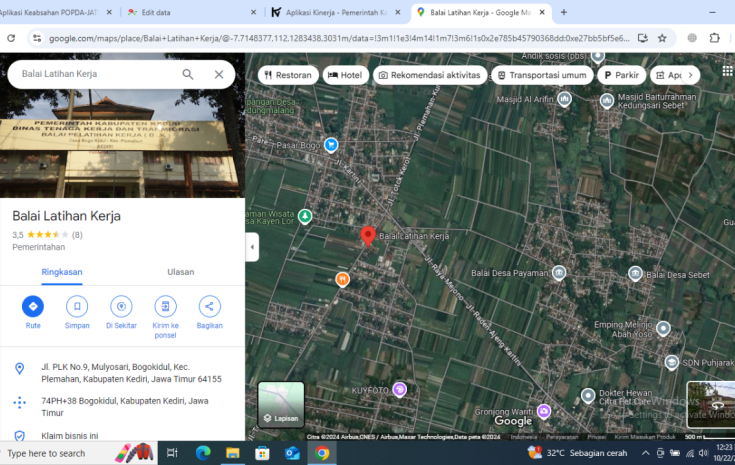
Task: Click the Rute directions icon
Action: (33, 306)
